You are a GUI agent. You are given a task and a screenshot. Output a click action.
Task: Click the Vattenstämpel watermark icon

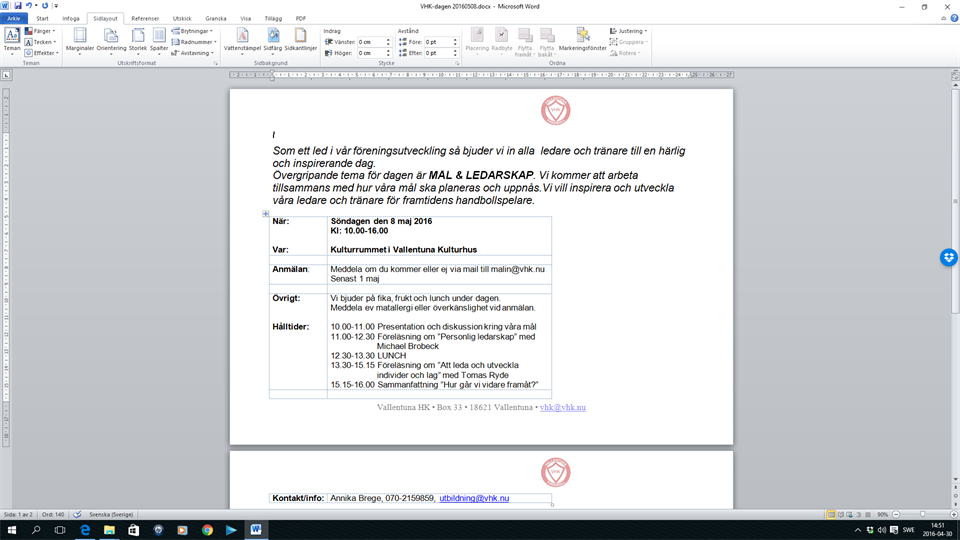(x=241, y=40)
